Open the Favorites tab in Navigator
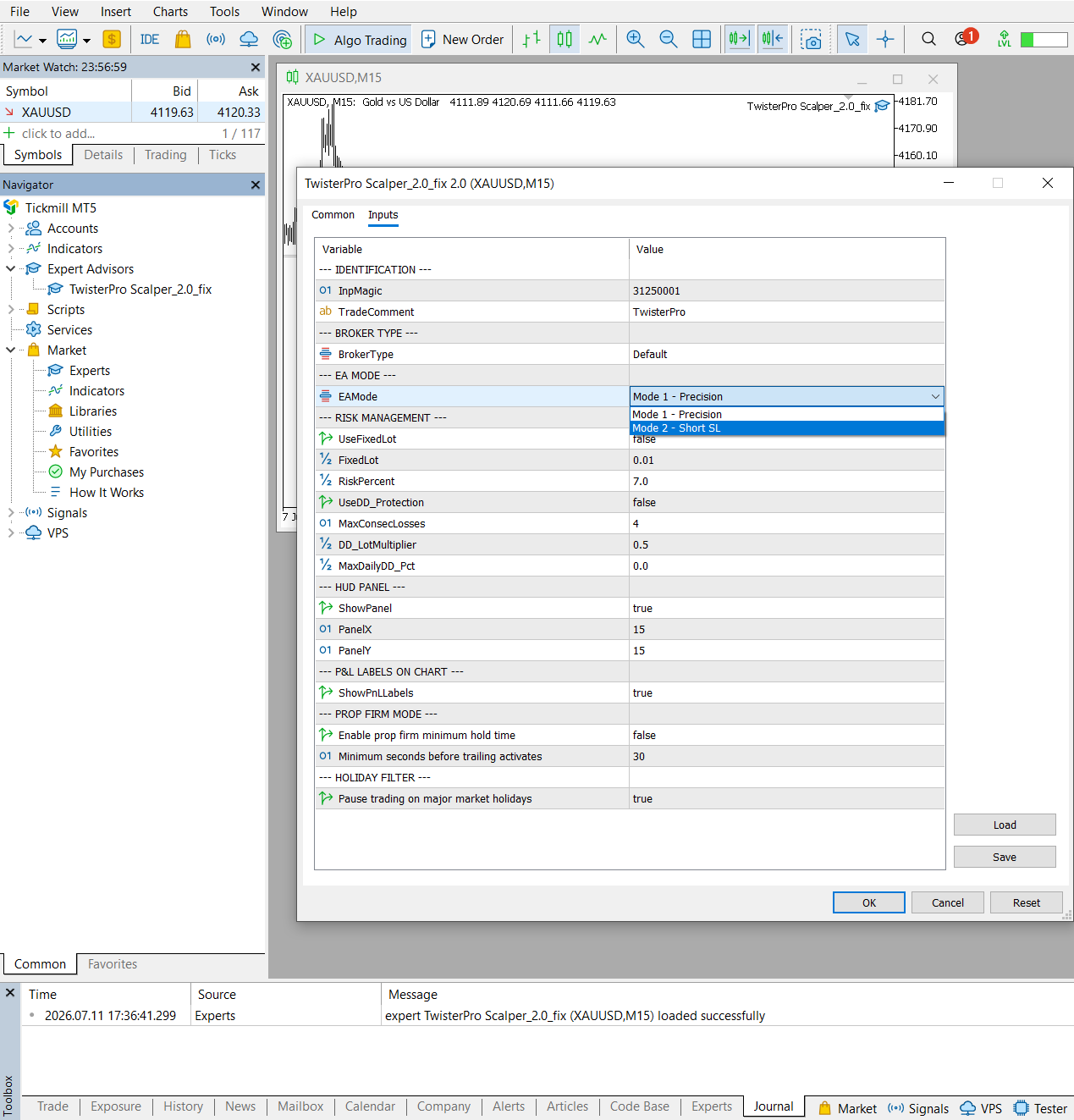Image resolution: width=1074 pixels, height=1120 pixels. (113, 964)
